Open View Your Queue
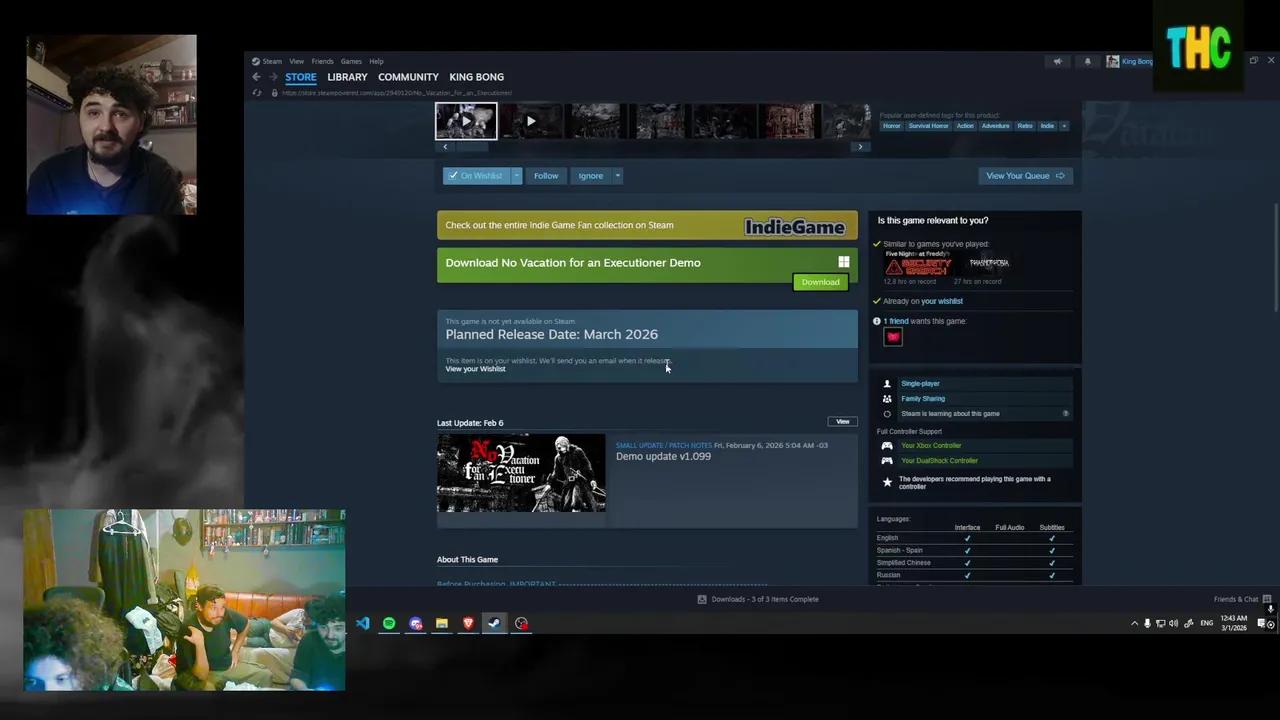This screenshot has height=720, width=1280. pos(1025,176)
